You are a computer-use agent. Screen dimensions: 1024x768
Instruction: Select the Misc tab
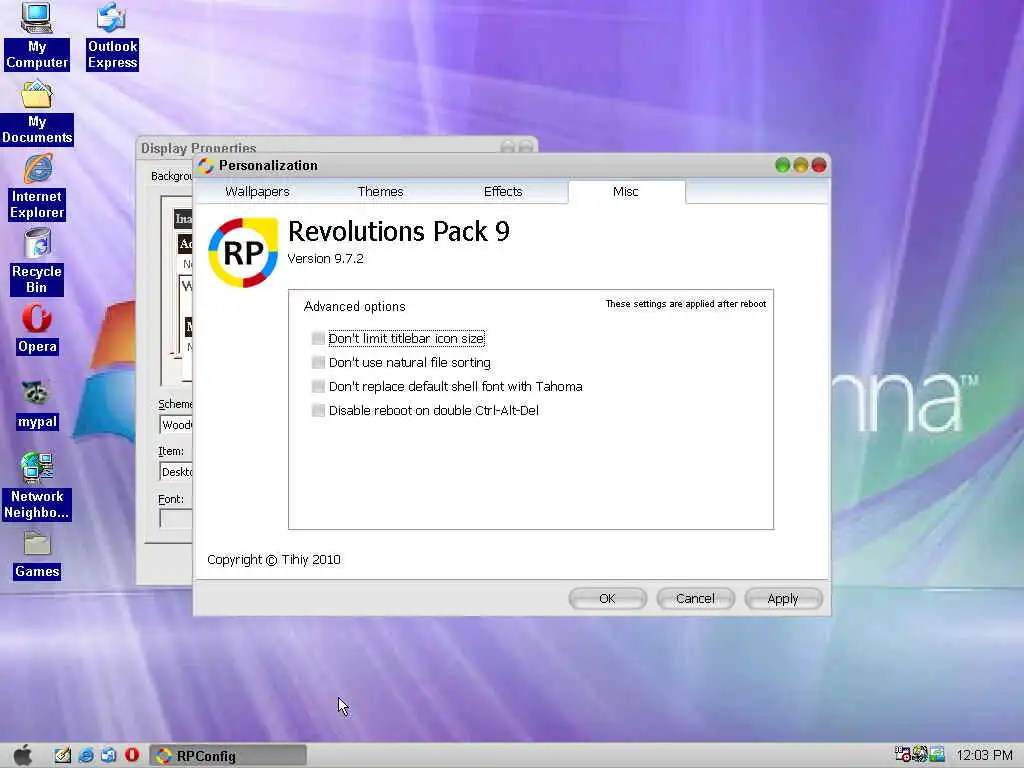626,192
